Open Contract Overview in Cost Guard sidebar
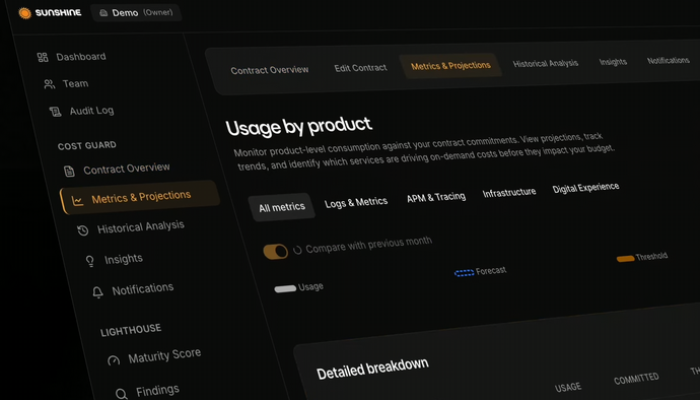 point(126,168)
